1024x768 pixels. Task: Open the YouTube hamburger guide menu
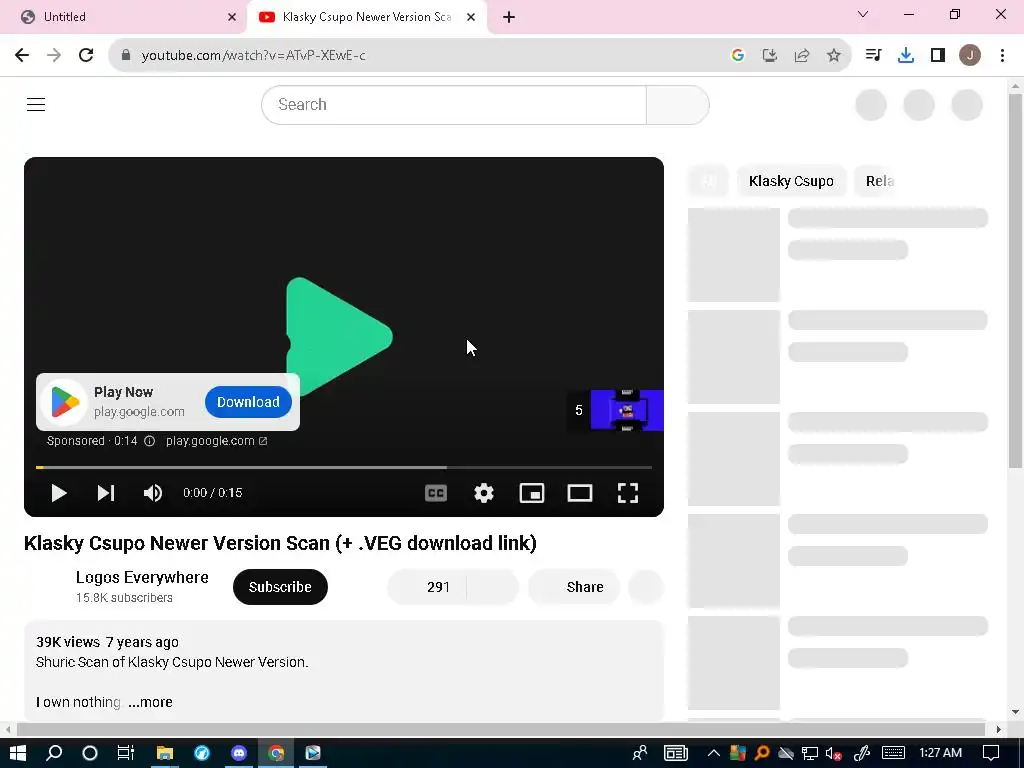pos(36,104)
